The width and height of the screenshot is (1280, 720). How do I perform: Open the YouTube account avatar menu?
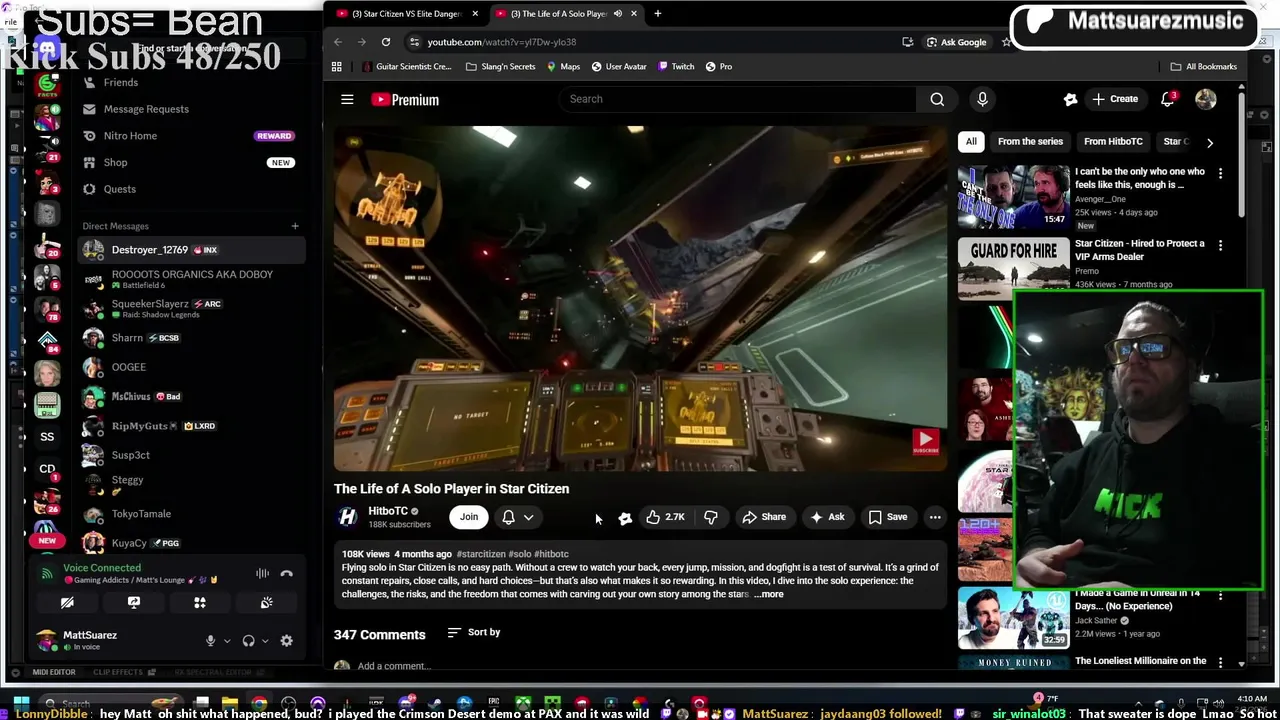(1205, 99)
